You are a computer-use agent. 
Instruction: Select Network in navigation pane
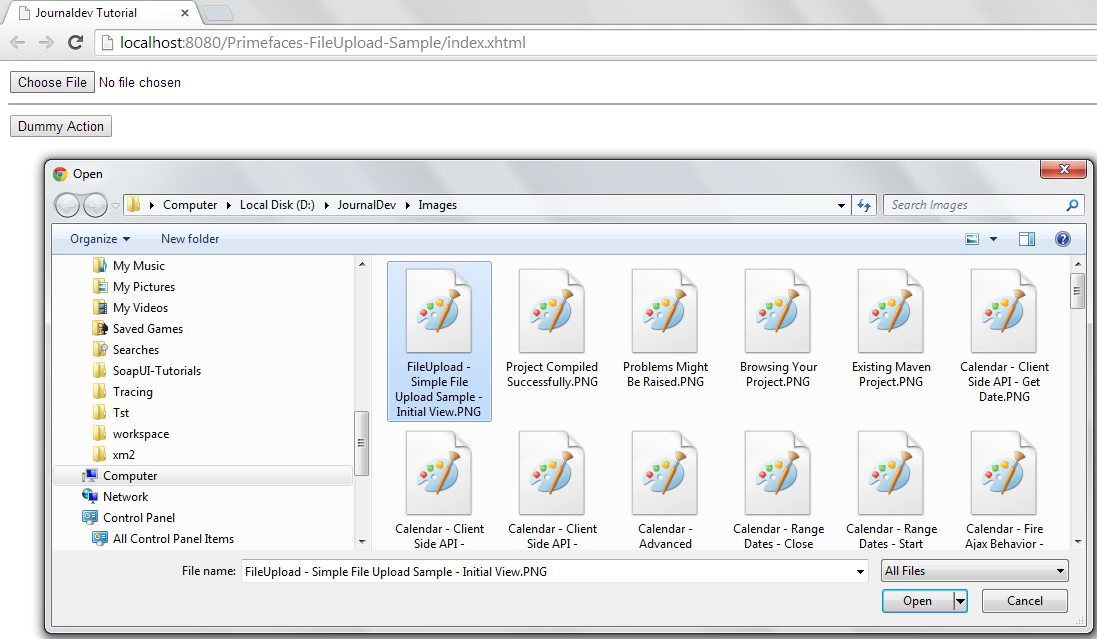pyautogui.click(x=125, y=497)
